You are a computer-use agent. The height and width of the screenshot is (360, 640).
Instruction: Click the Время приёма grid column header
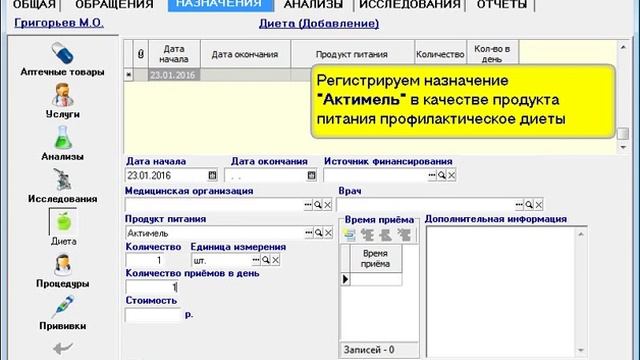coord(376,259)
